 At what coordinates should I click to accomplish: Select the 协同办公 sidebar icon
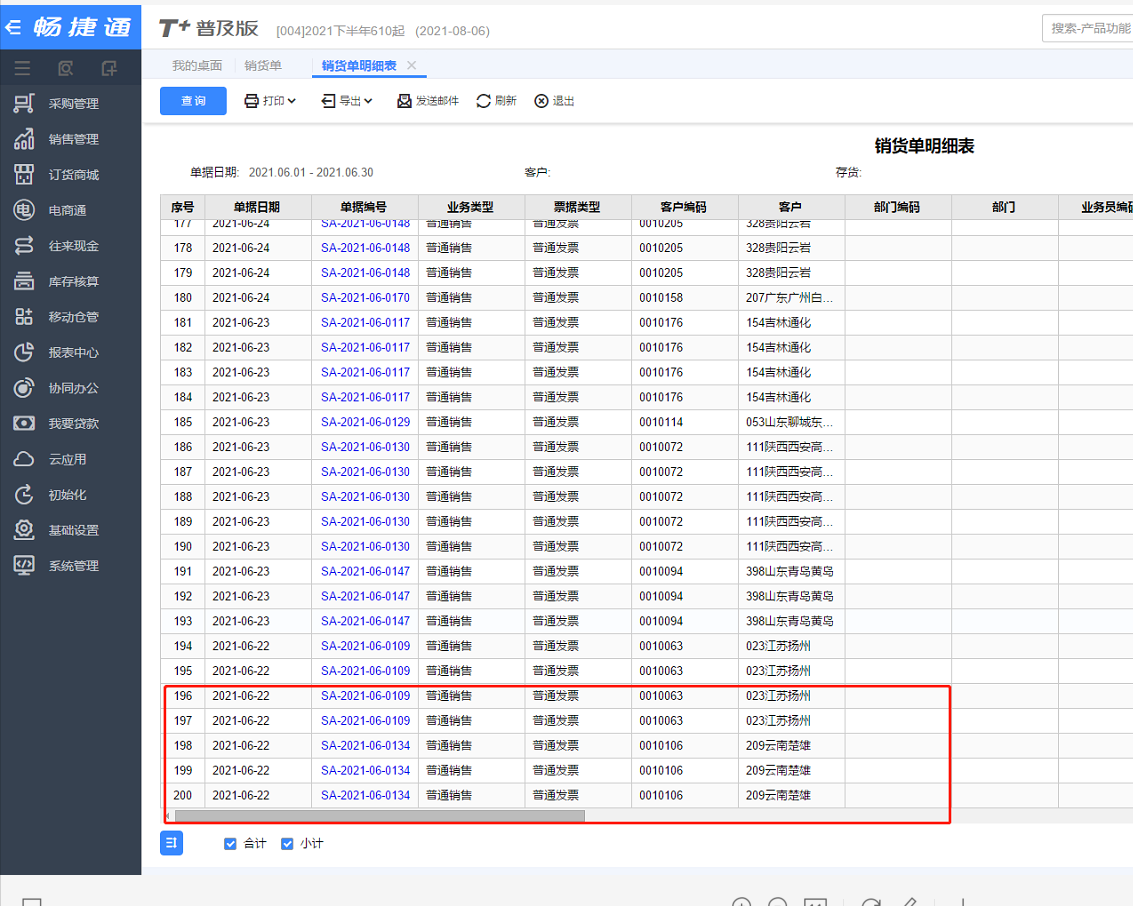24,388
